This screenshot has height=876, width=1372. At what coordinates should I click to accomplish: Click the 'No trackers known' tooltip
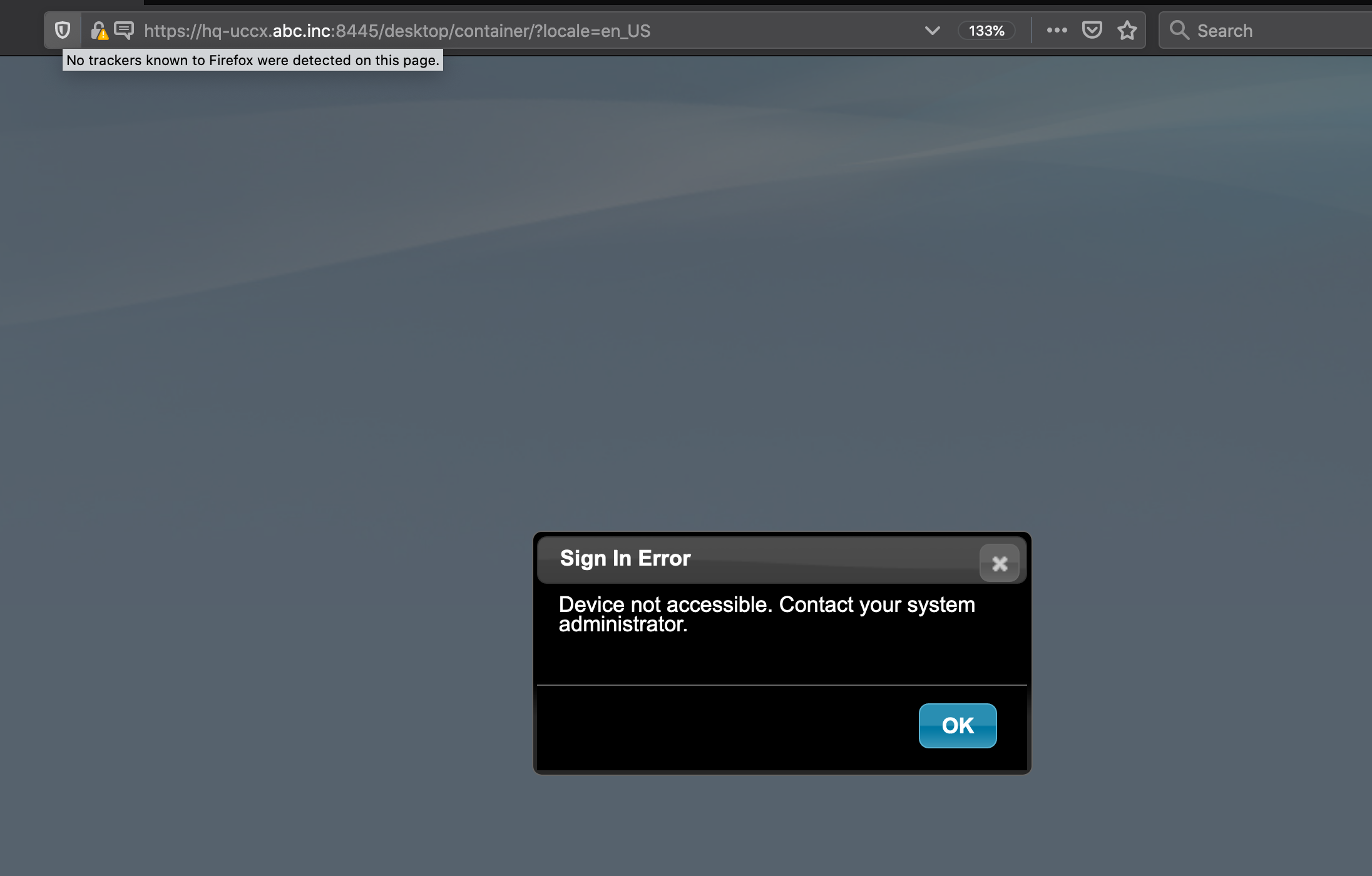[253, 60]
